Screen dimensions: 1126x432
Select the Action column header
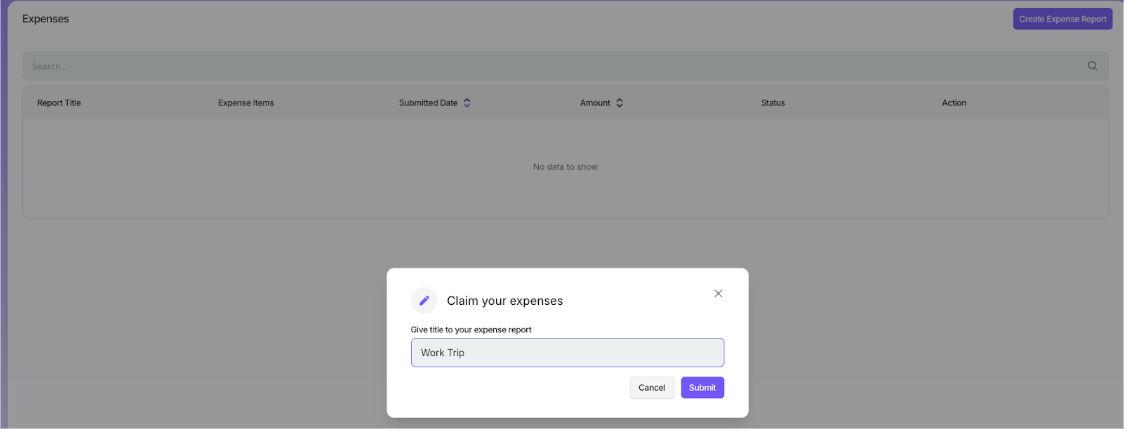pos(954,103)
